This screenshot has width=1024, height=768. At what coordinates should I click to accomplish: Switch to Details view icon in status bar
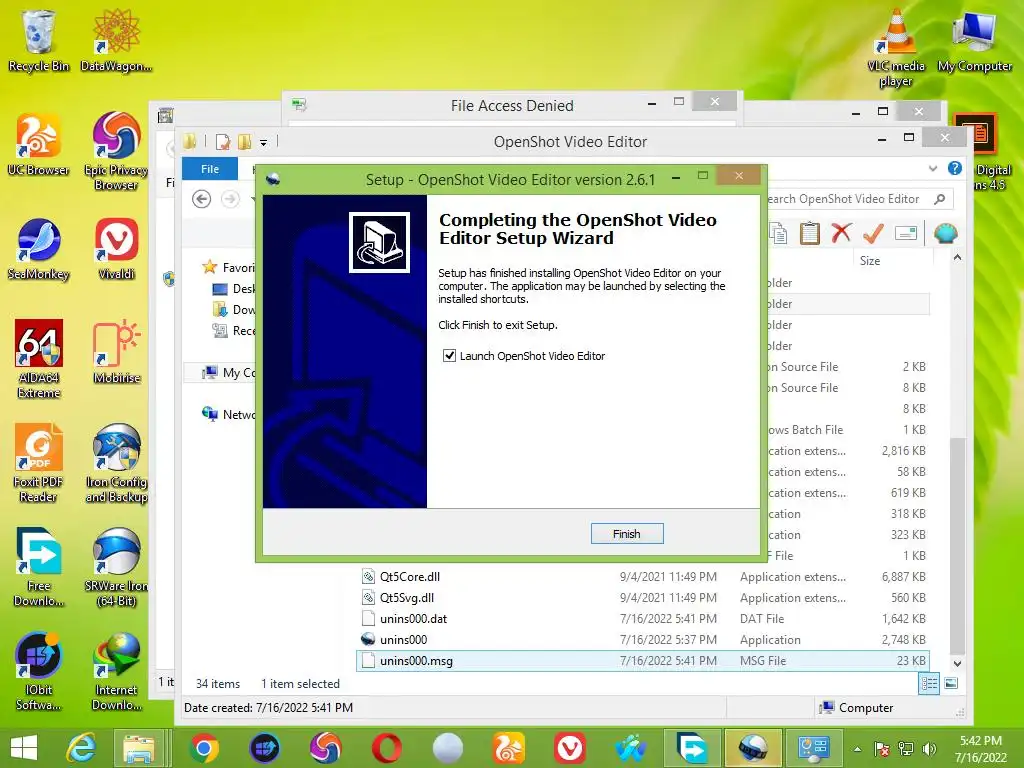click(x=929, y=684)
